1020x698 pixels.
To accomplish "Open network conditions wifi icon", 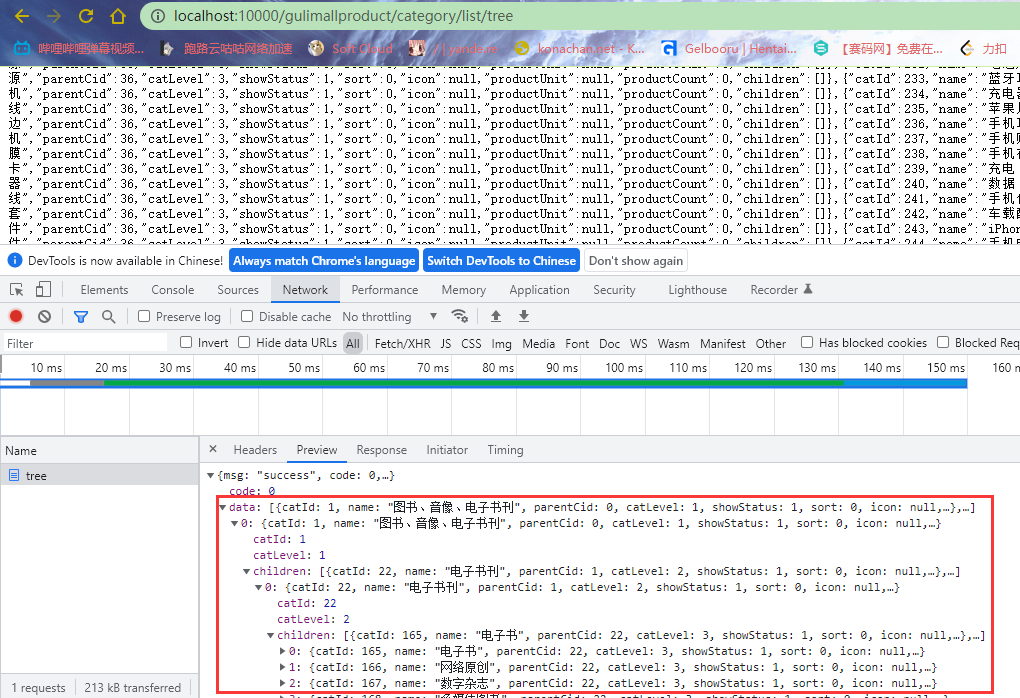I will click(460, 316).
